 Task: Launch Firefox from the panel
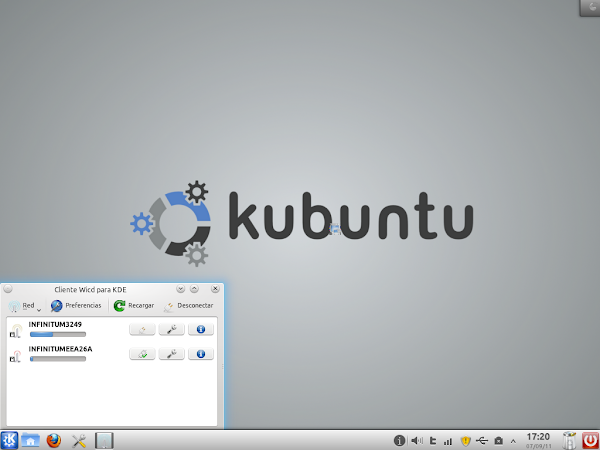click(x=54, y=440)
